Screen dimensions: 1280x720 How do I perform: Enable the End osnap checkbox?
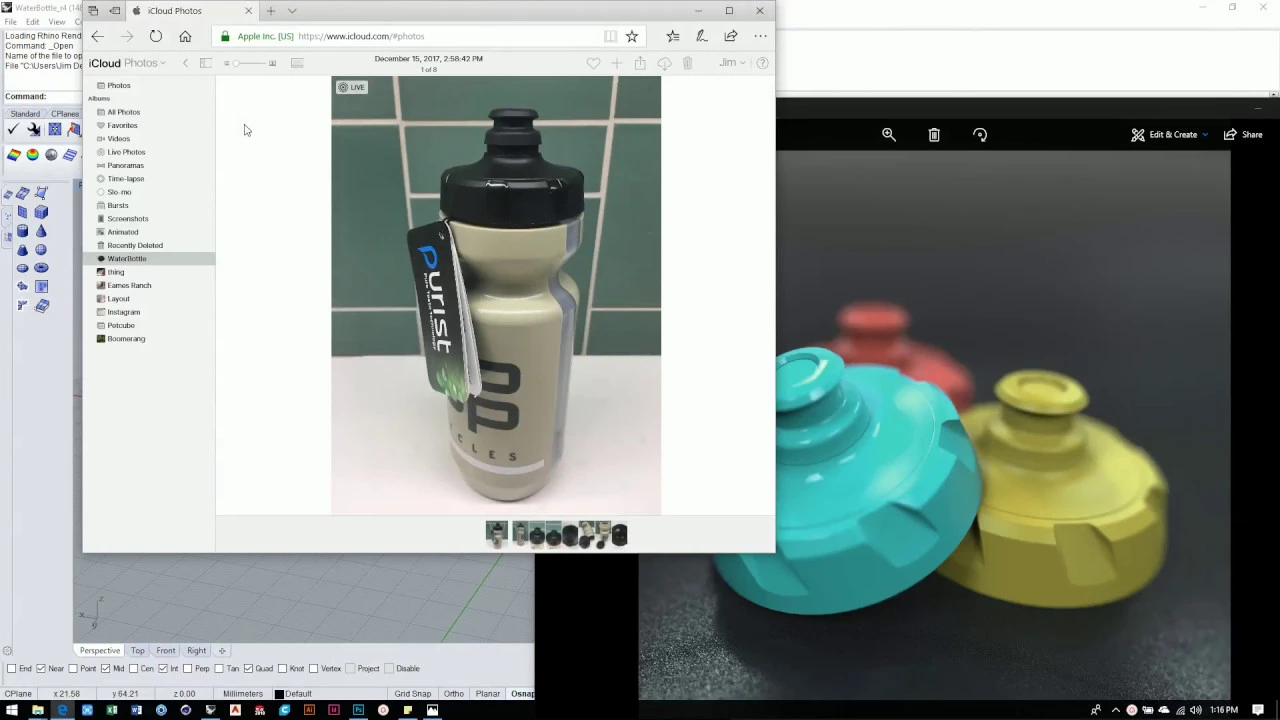[11, 668]
